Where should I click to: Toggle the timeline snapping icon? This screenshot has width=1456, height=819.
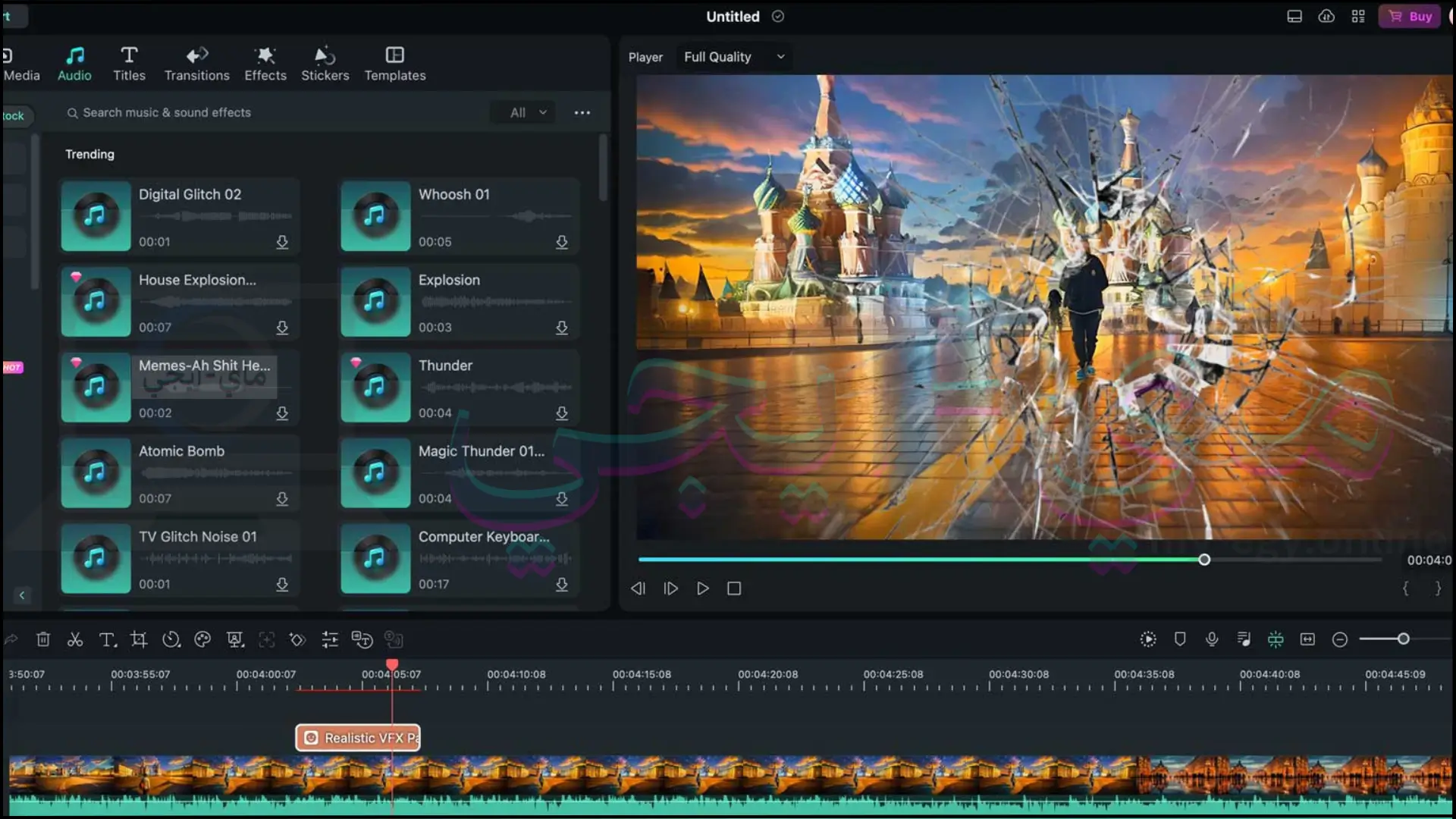(x=1276, y=639)
